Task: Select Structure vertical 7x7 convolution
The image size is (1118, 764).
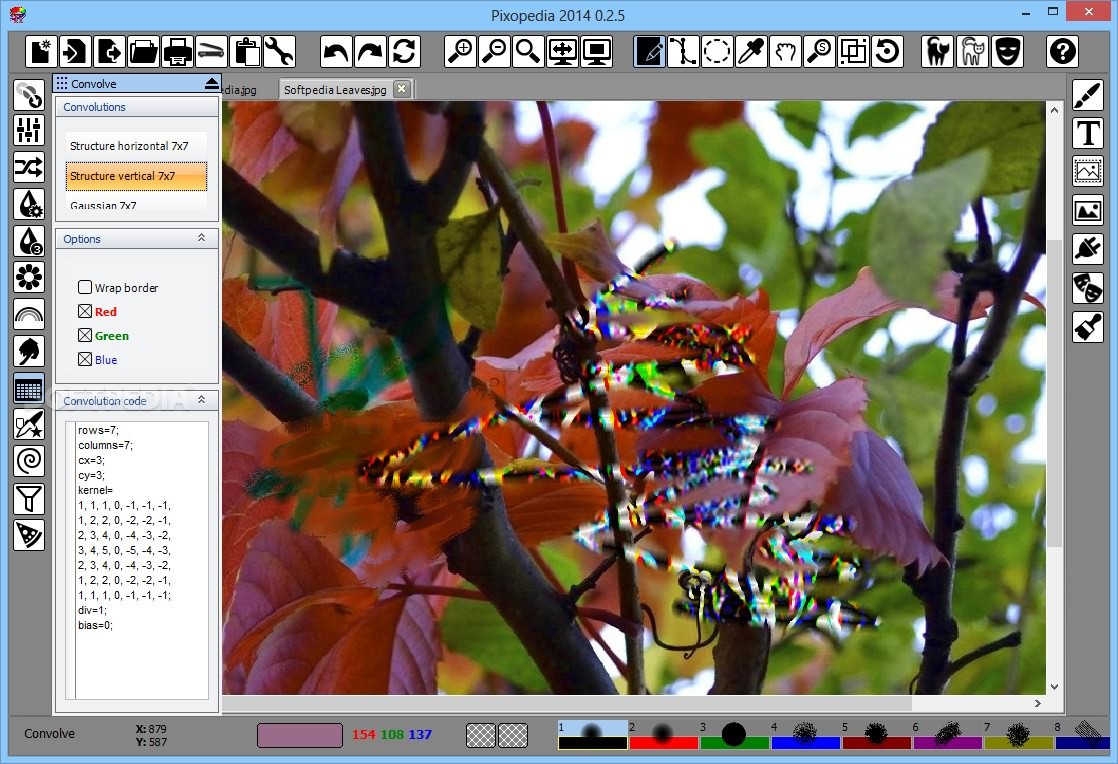Action: [x=136, y=176]
